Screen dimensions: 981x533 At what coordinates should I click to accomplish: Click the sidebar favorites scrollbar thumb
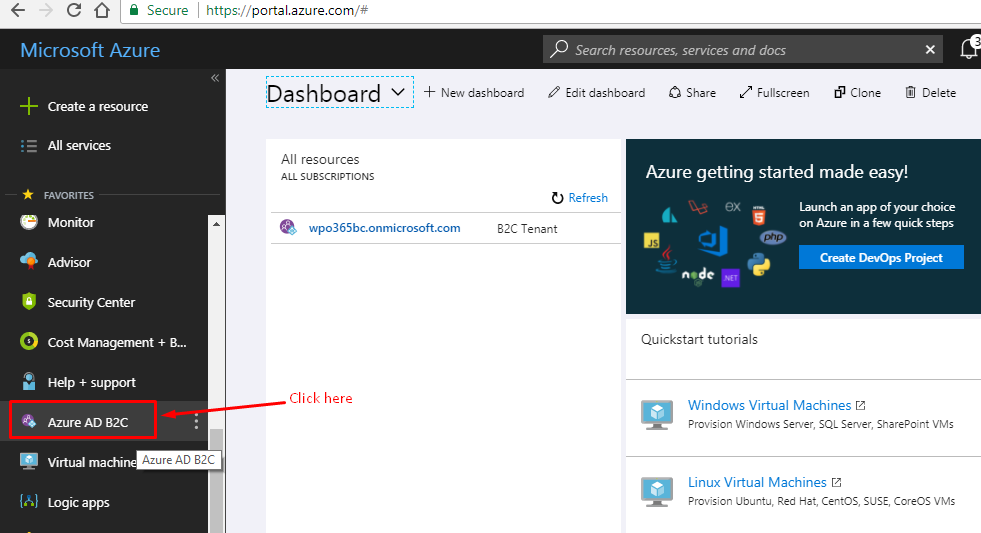pos(216,480)
